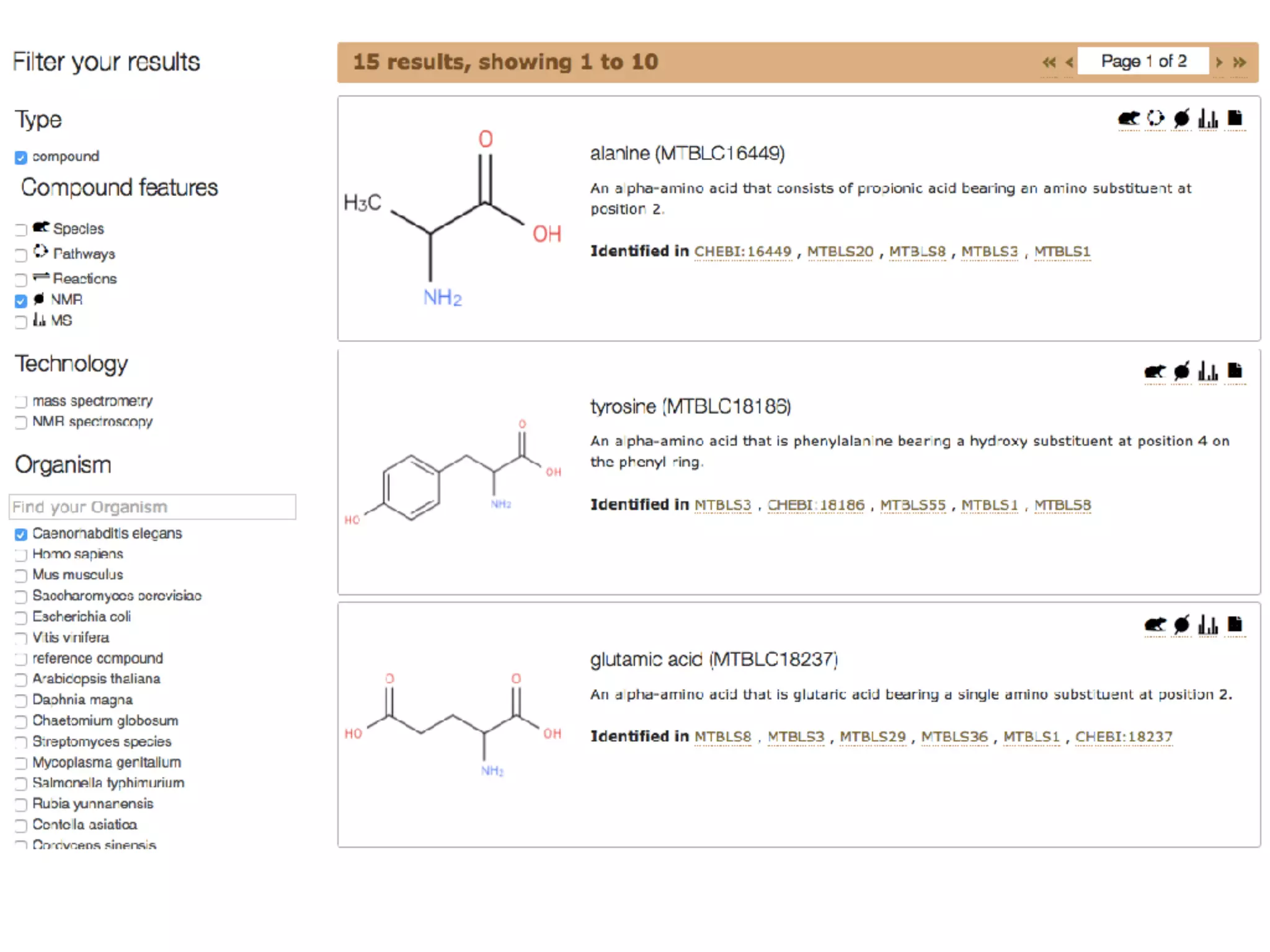The width and height of the screenshot is (1270, 952).
Task: Uncheck Caenorhabditis elegans organism filter
Action: click(21, 534)
